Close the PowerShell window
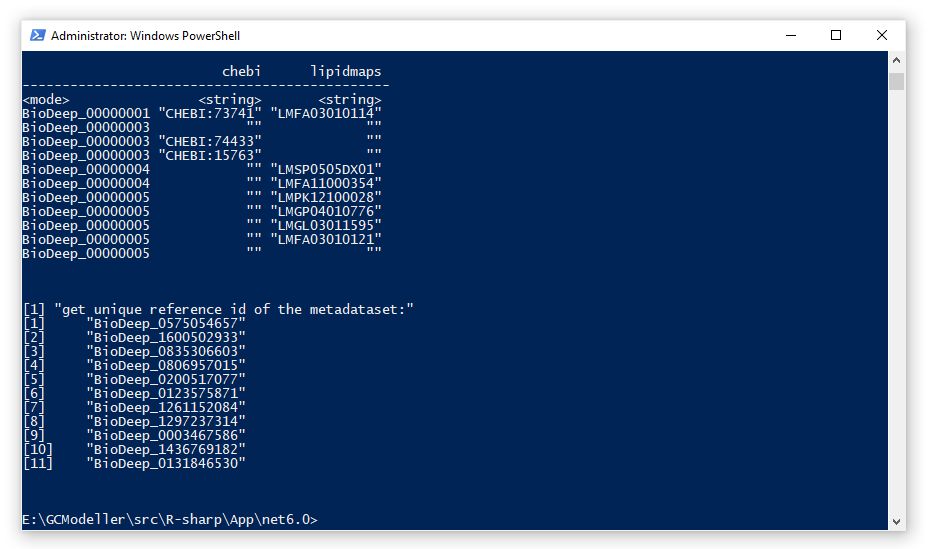Image resolution: width=934 pixels, height=549 pixels. pyautogui.click(x=882, y=35)
